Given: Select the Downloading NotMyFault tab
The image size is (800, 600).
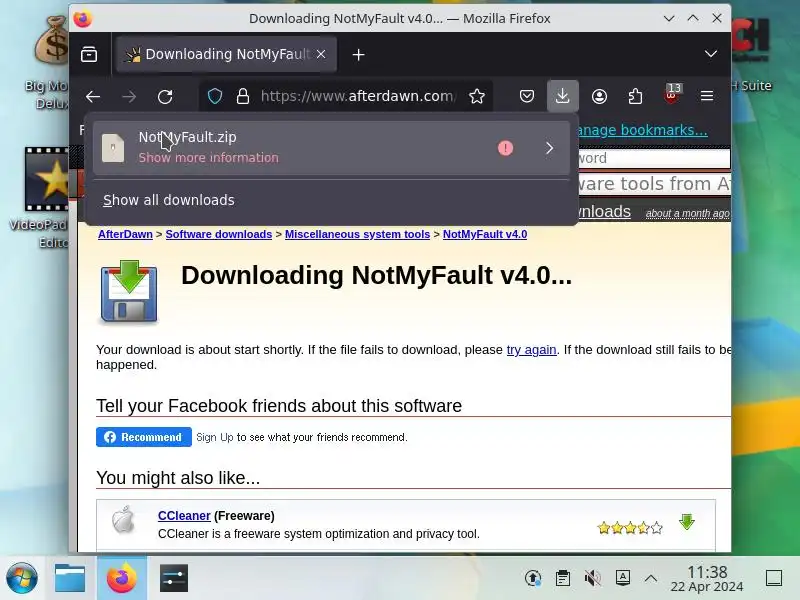Looking at the screenshot, I should (226, 54).
